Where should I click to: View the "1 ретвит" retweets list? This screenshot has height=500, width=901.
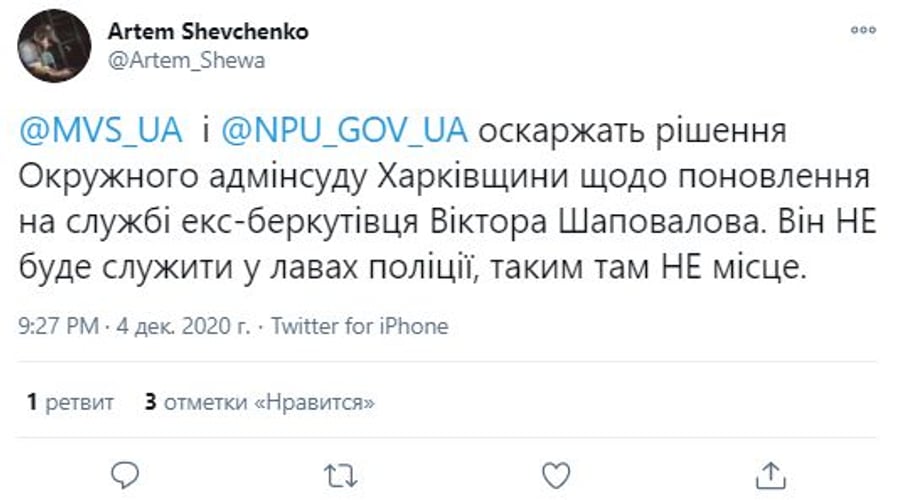(x=71, y=402)
